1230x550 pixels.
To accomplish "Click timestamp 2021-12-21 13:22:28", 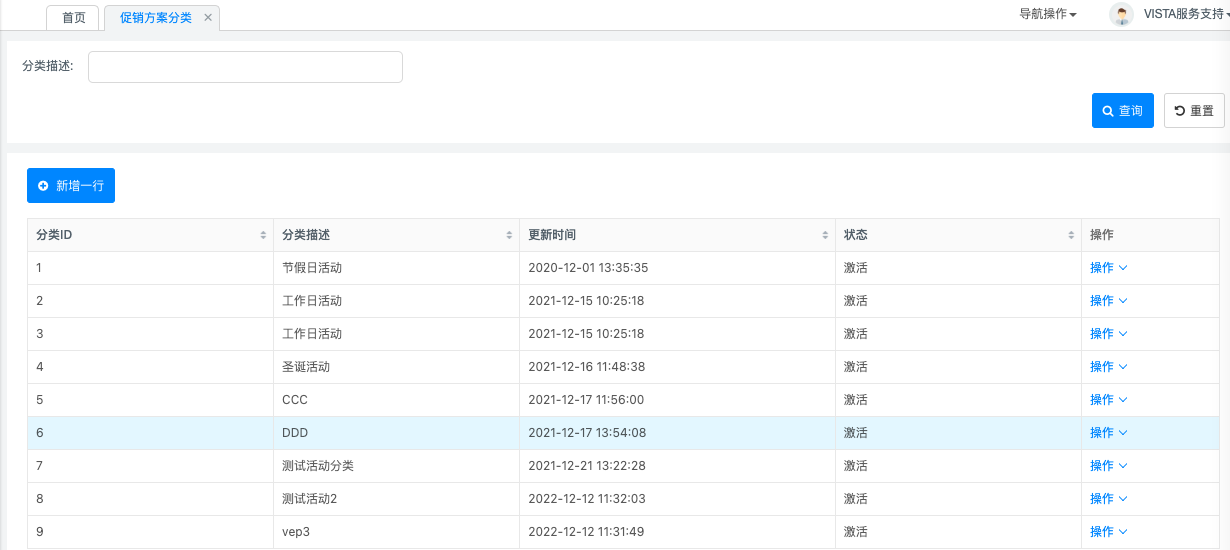I will [587, 466].
